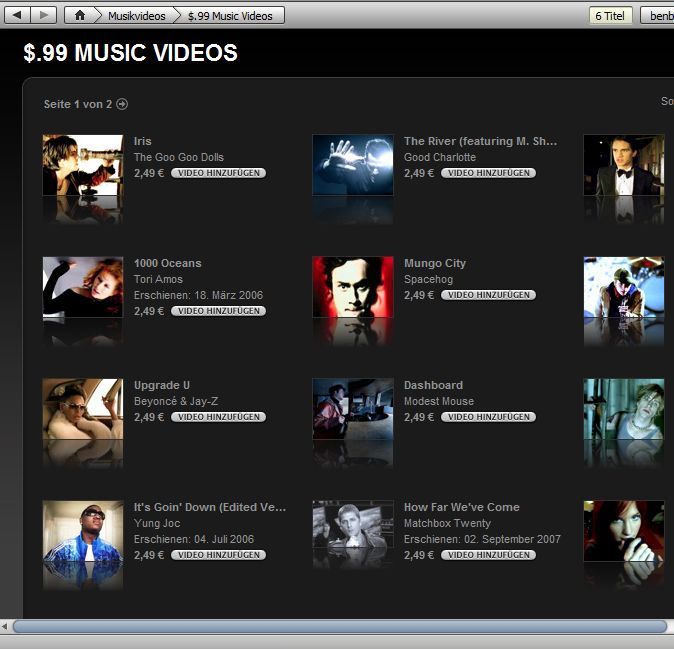
Task: Add the Mungo City video
Action: click(x=488, y=295)
